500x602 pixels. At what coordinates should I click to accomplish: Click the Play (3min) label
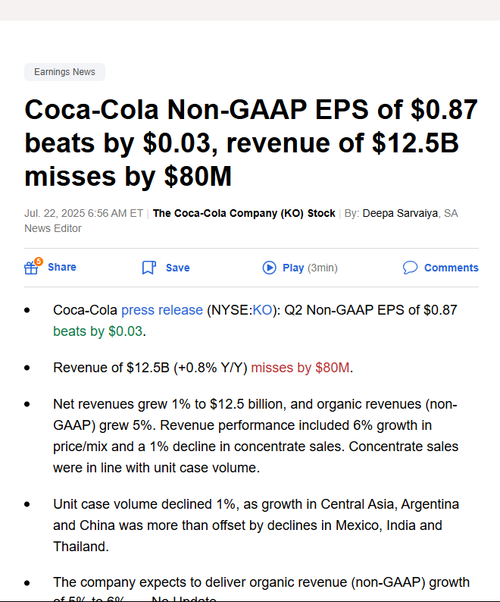[x=310, y=268]
